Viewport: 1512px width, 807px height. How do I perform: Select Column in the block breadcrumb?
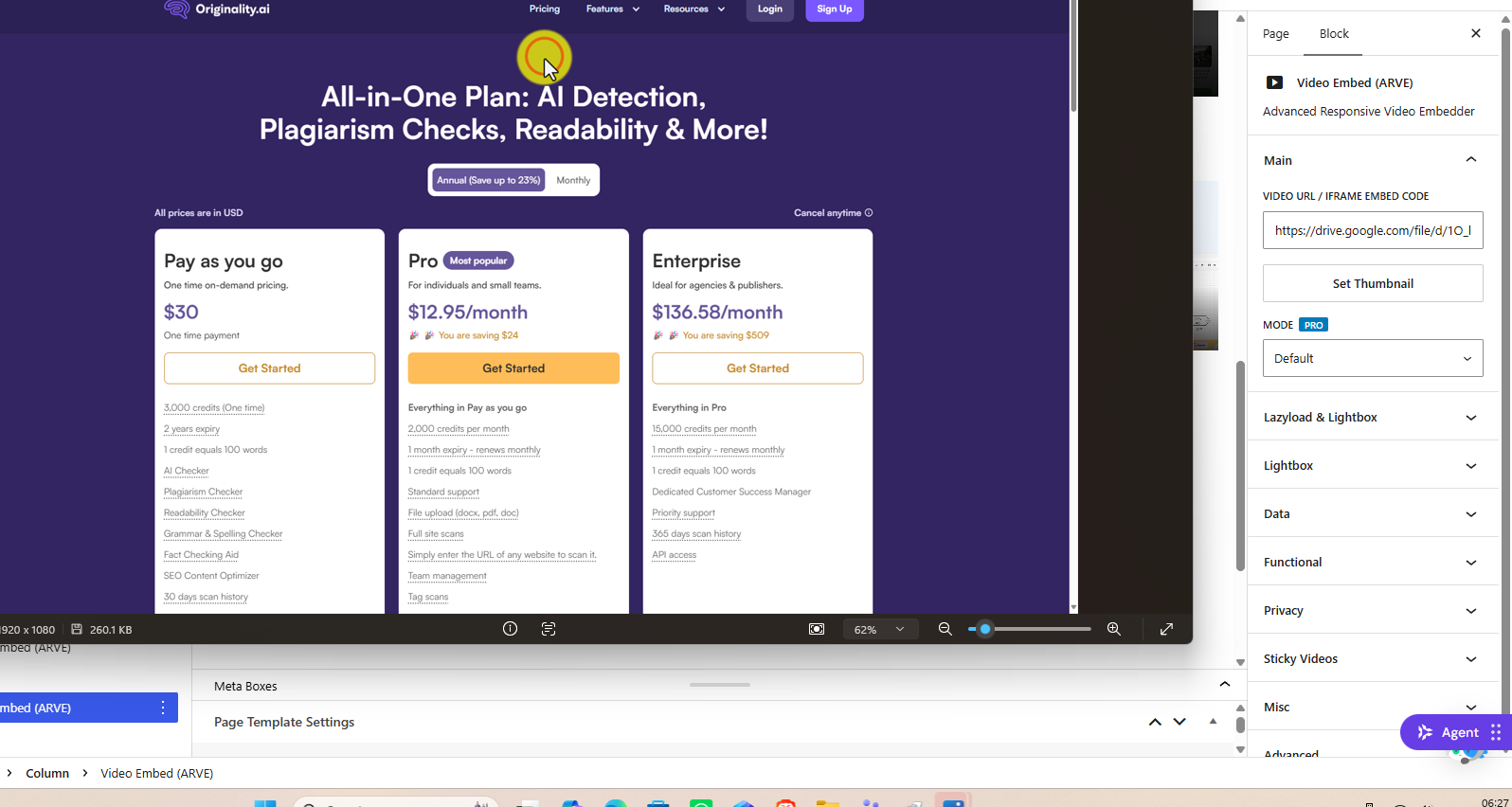tap(47, 773)
